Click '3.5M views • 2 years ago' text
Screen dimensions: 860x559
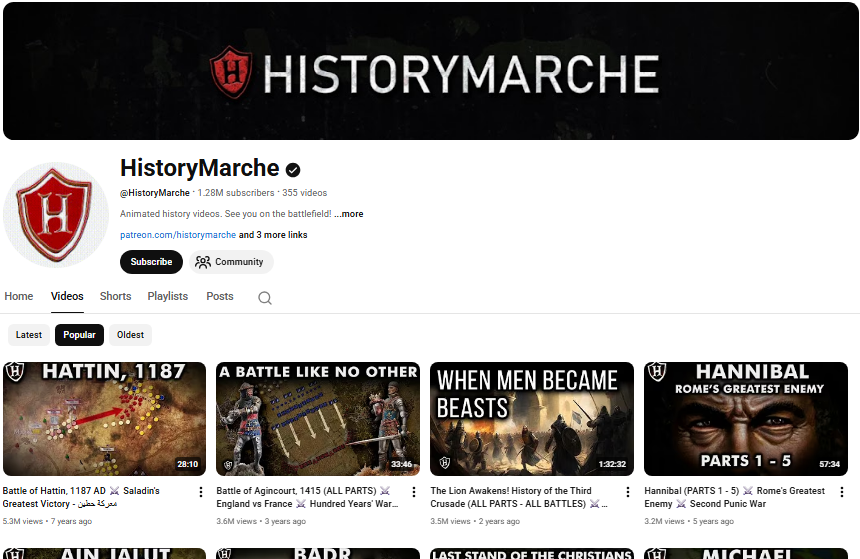point(475,521)
